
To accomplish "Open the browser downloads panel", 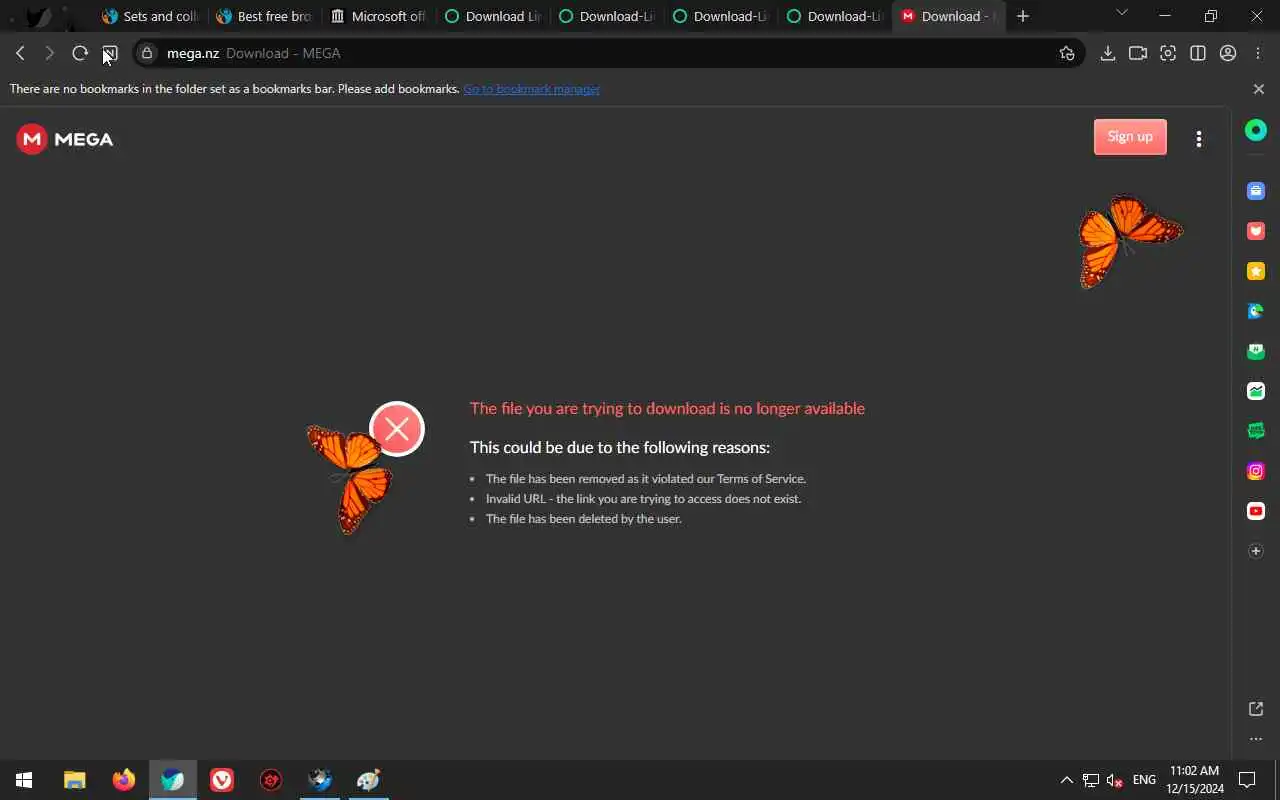I will (x=1108, y=53).
